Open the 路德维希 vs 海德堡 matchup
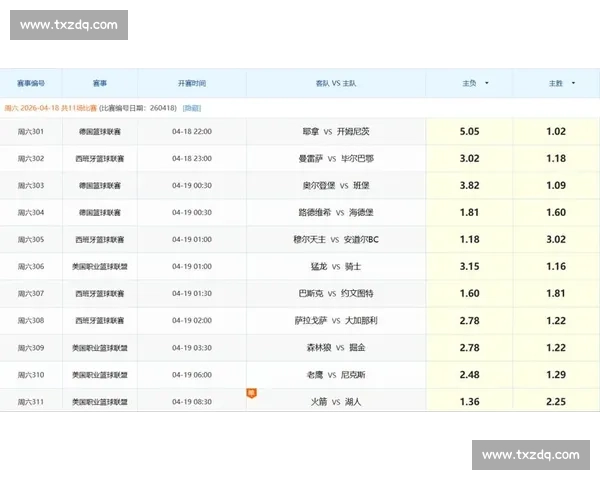Screen dimensions: 600x480 [336, 212]
